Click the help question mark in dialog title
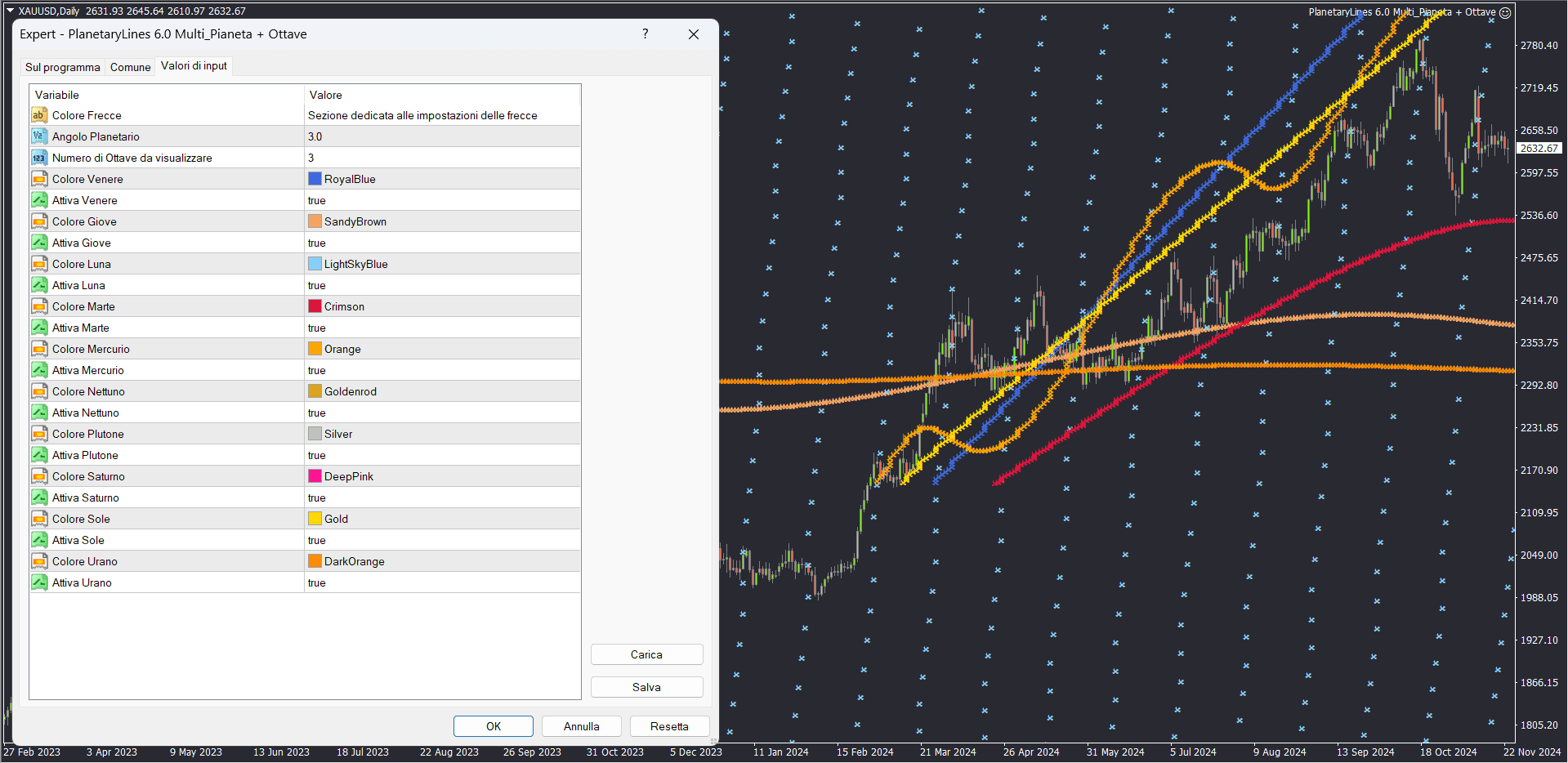The height and width of the screenshot is (763, 1568). pyautogui.click(x=646, y=33)
